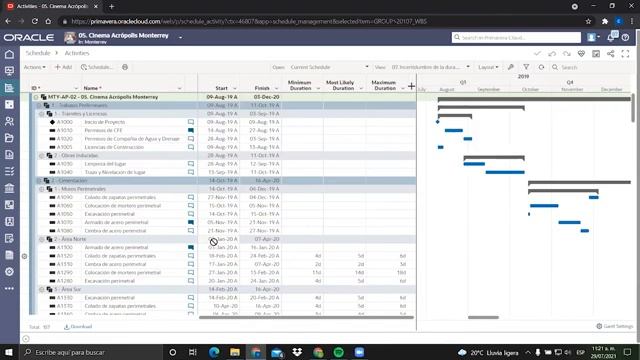The image size is (640, 360).
Task: Open the user profile menu icon
Action: tap(593, 37)
